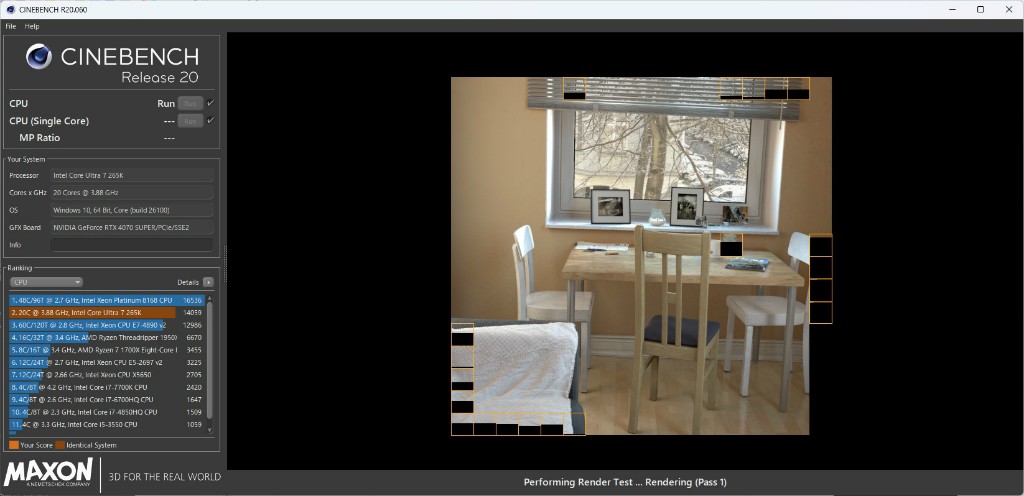Viewport: 1024px width, 496px height.
Task: Click the OS field Windows 10, 64 Bit
Action: [x=131, y=210]
